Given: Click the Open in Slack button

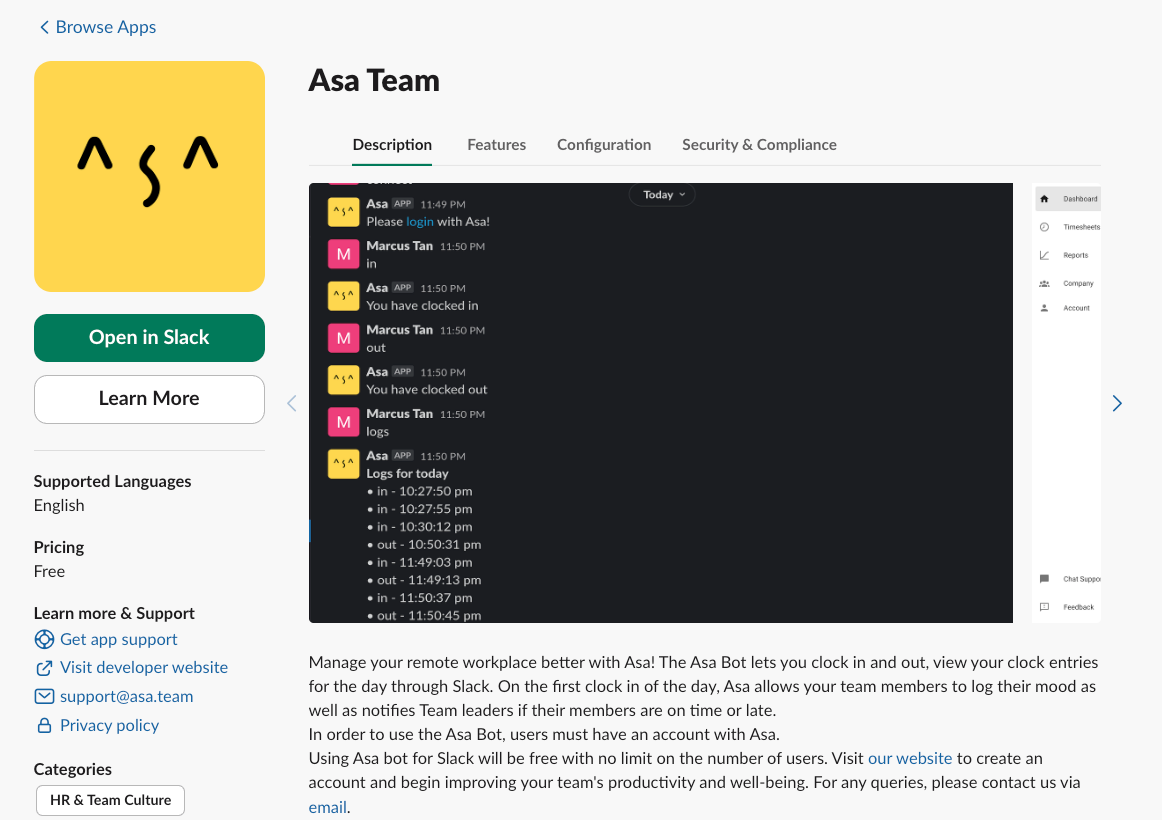Looking at the screenshot, I should [x=149, y=337].
